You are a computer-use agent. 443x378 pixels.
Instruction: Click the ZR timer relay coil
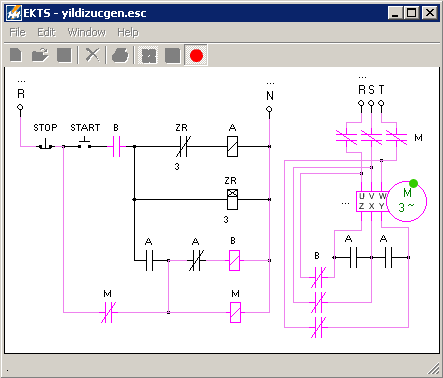coord(232,199)
